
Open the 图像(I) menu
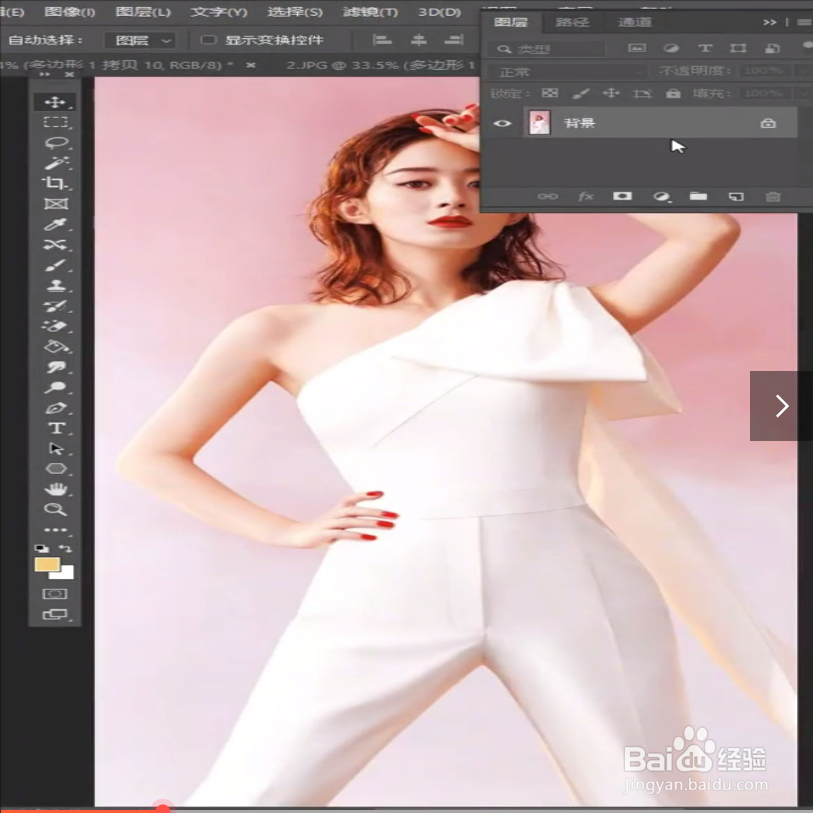point(69,11)
